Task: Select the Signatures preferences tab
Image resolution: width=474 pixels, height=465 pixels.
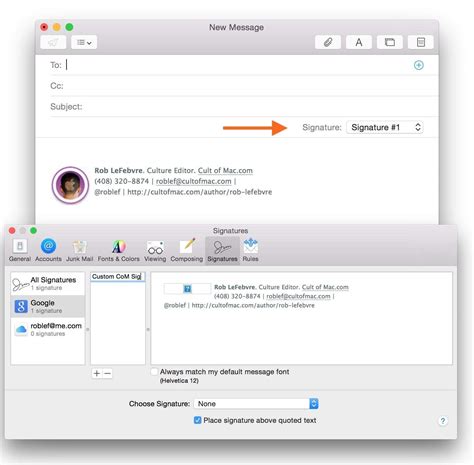Action: coord(222,251)
